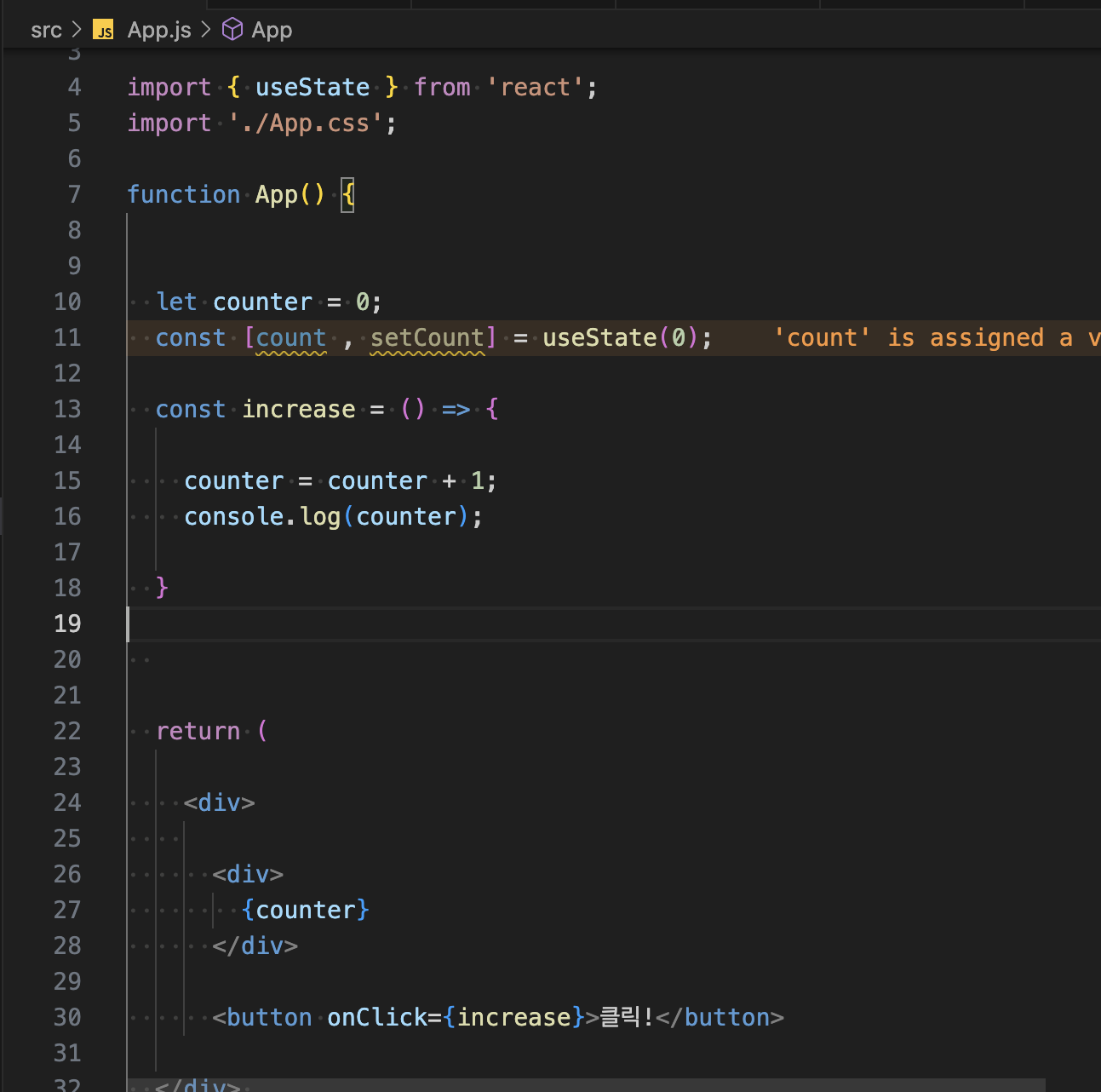Click the App.js breadcrumb segment
Screen dimensions: 1101x1092
click(x=159, y=31)
